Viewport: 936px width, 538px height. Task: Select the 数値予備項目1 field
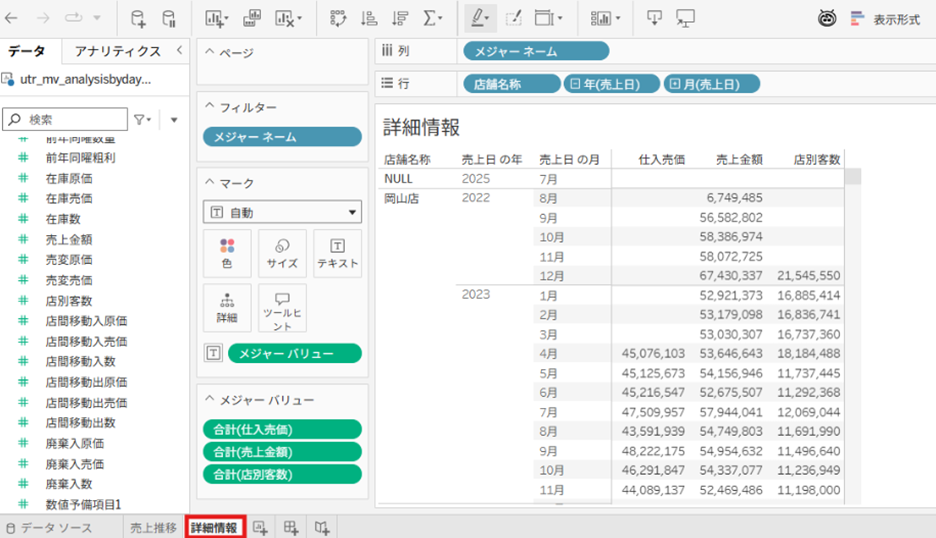click(x=83, y=505)
